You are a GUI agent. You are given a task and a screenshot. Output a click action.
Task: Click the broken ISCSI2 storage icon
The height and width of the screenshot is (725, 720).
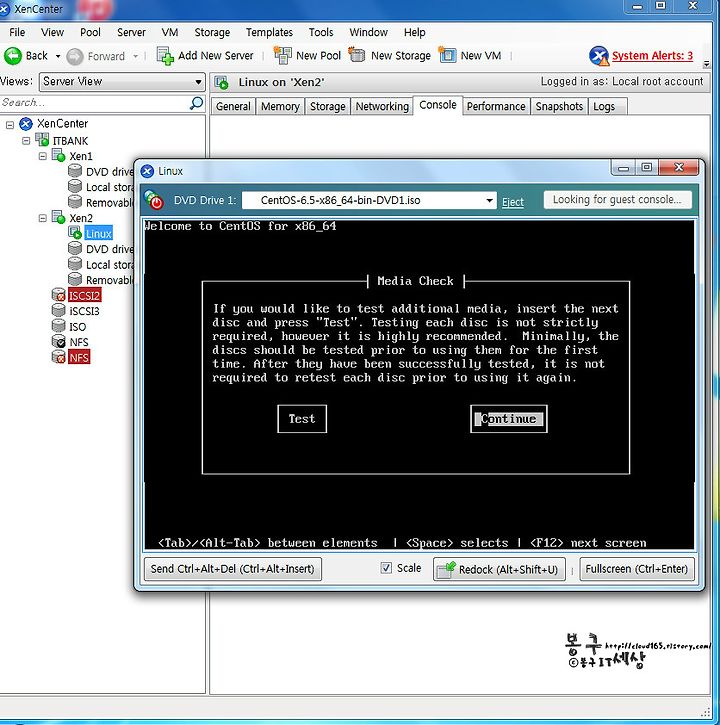coord(58,295)
